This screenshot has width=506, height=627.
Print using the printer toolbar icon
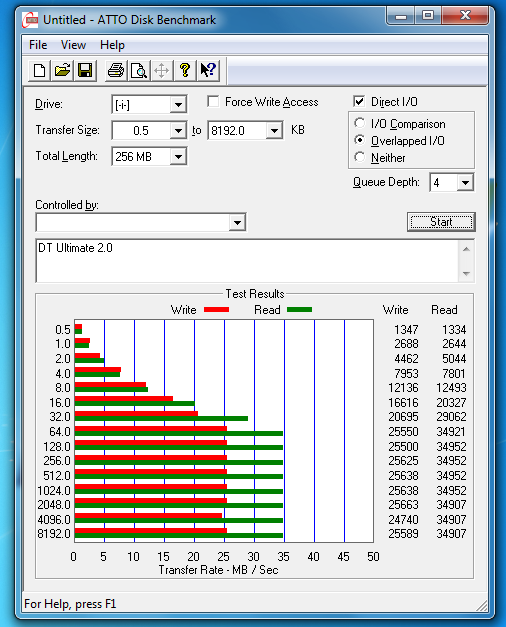[x=116, y=71]
